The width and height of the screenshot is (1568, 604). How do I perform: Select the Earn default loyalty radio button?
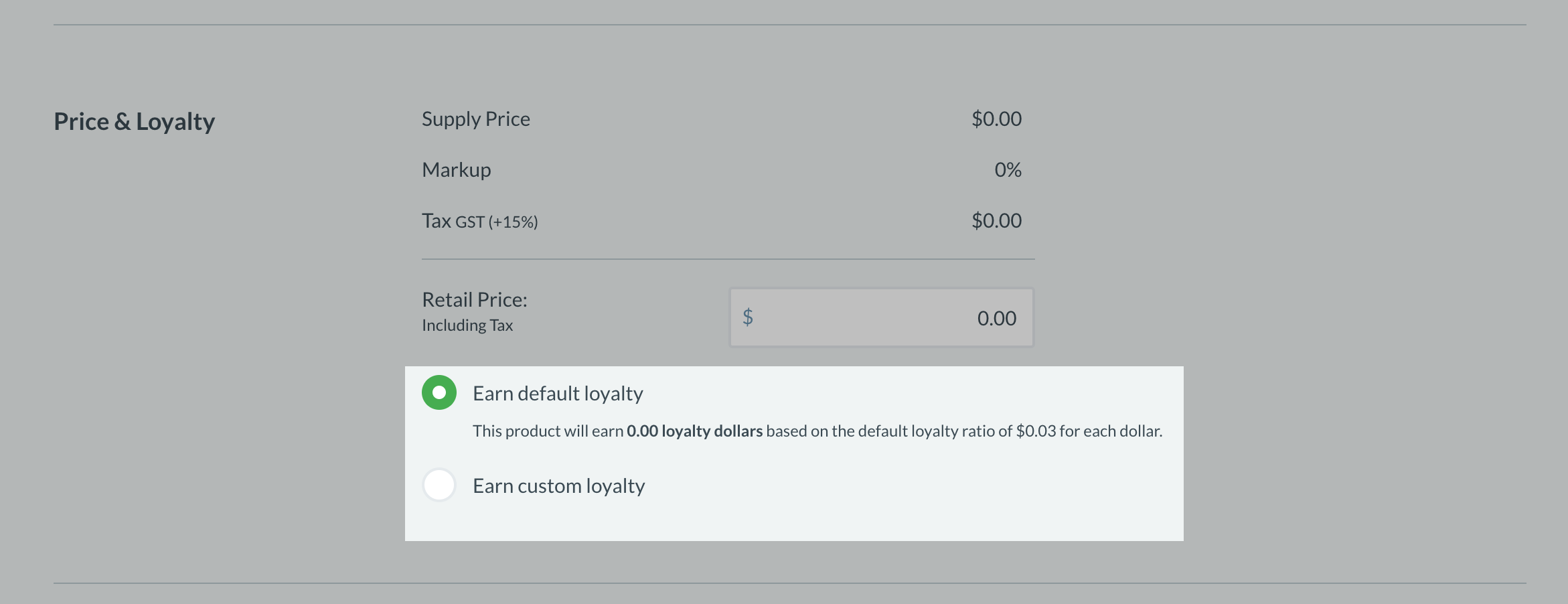point(439,392)
